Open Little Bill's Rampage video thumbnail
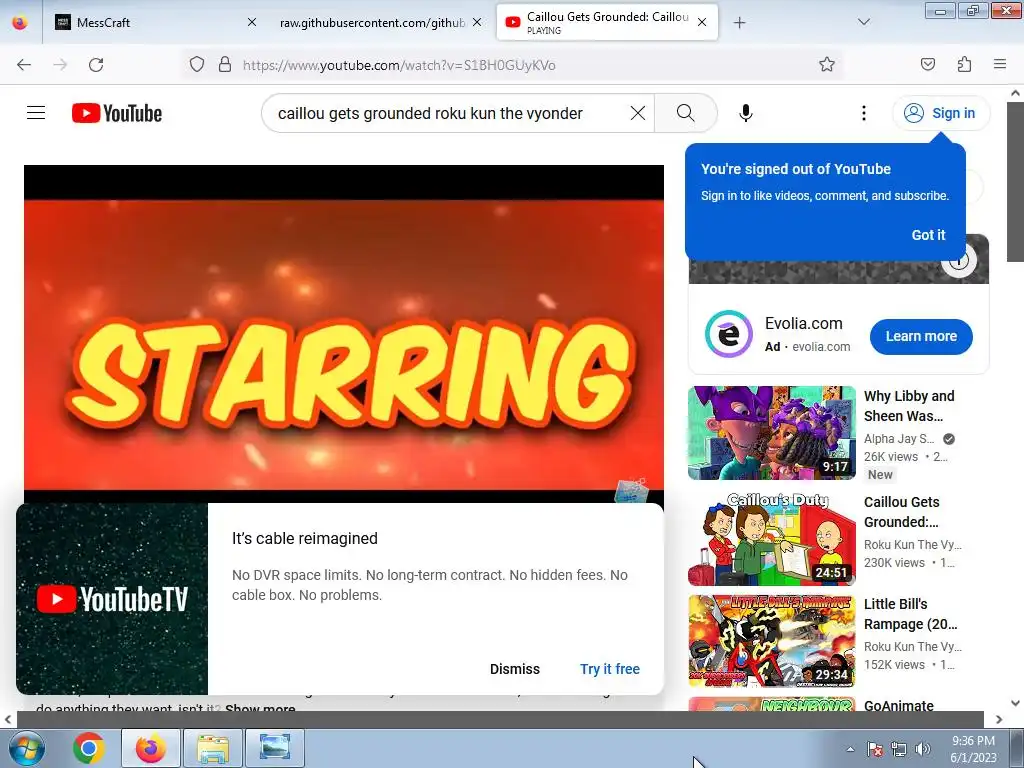Viewport: 1024px width, 768px height. coord(771,641)
